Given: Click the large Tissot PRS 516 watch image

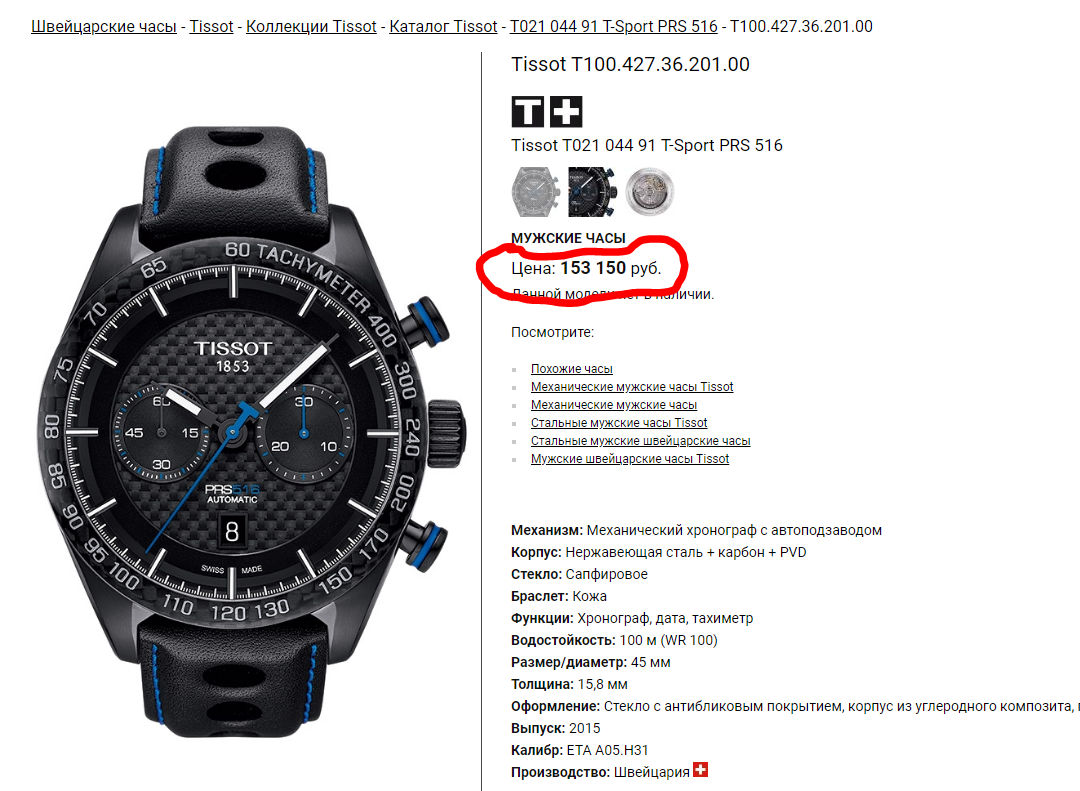Looking at the screenshot, I should point(250,433).
